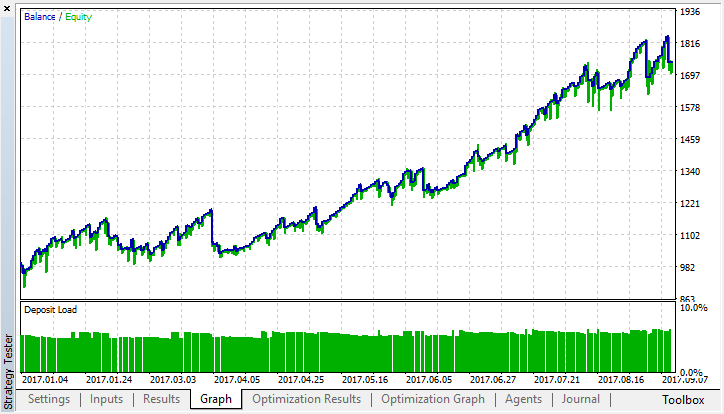The height and width of the screenshot is (414, 724).
Task: Click the 2017.03.03 date label
Action: click(x=173, y=379)
